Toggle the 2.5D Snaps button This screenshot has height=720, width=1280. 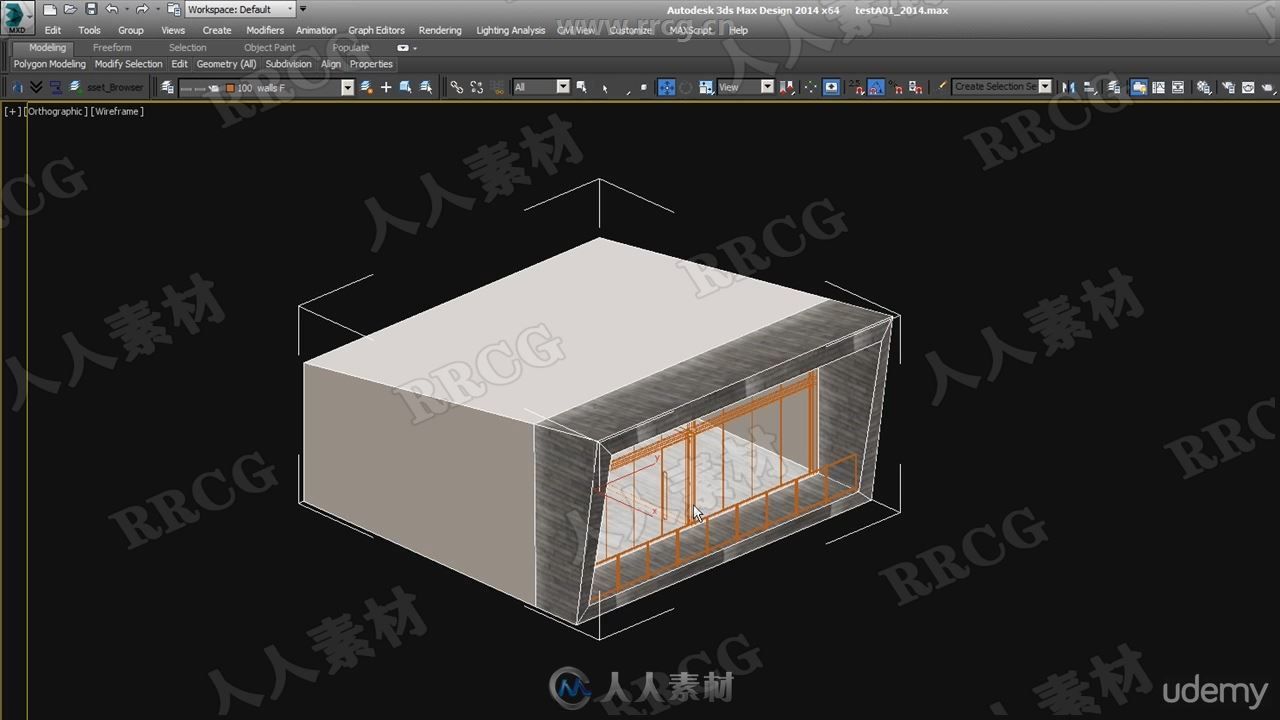click(x=857, y=87)
